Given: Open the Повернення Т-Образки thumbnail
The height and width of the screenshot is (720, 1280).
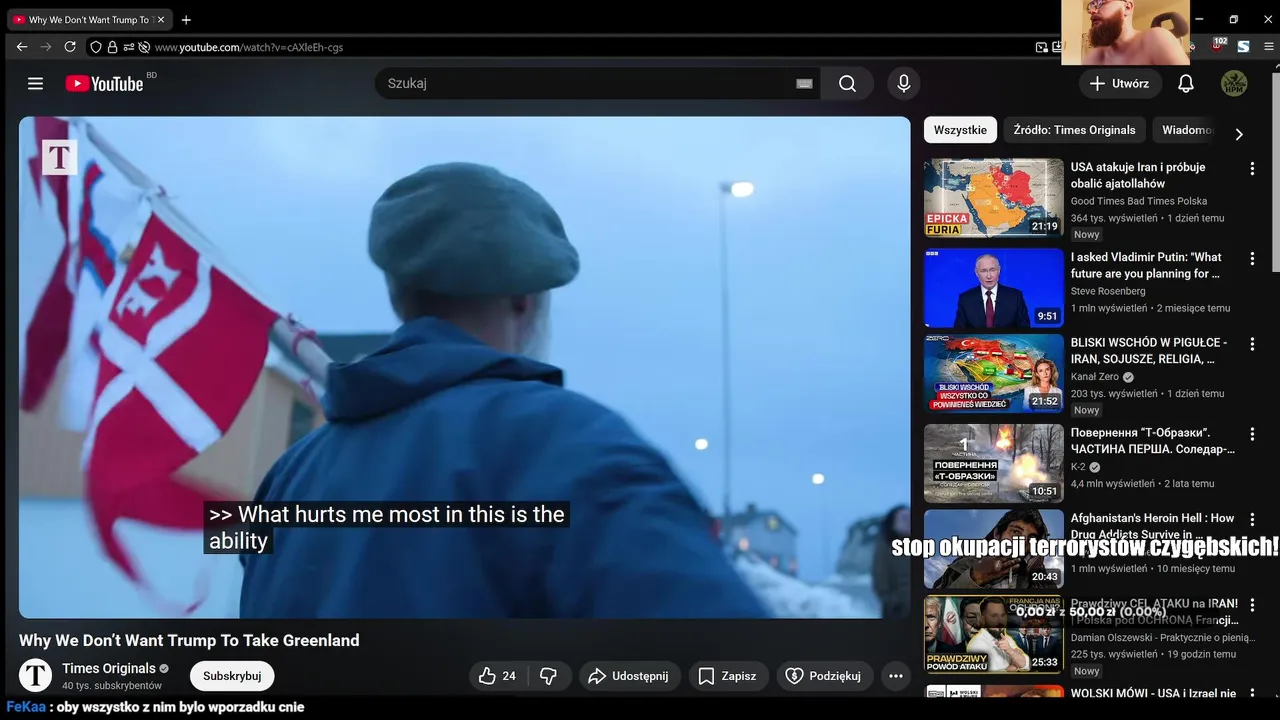Looking at the screenshot, I should point(993,463).
